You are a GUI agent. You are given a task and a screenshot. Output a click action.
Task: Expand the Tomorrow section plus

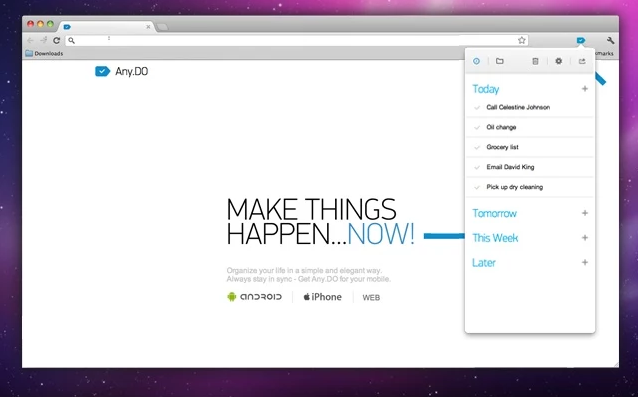[585, 213]
